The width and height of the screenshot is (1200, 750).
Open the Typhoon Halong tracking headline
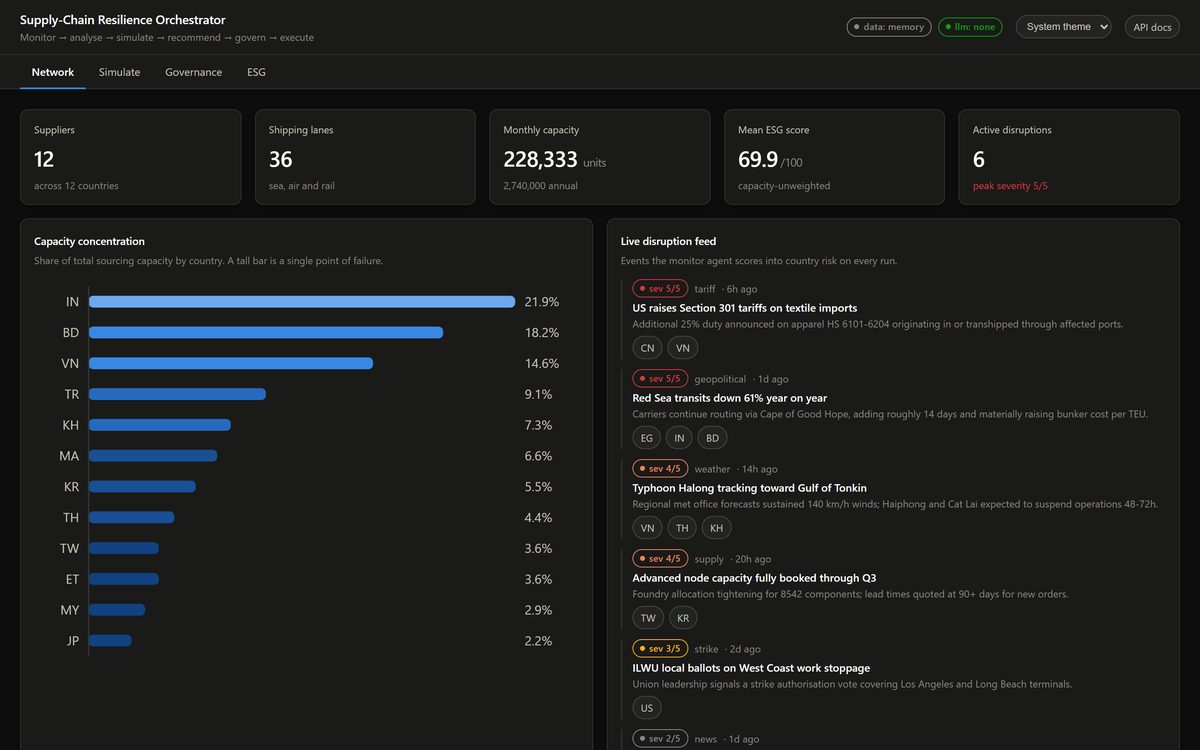click(750, 488)
